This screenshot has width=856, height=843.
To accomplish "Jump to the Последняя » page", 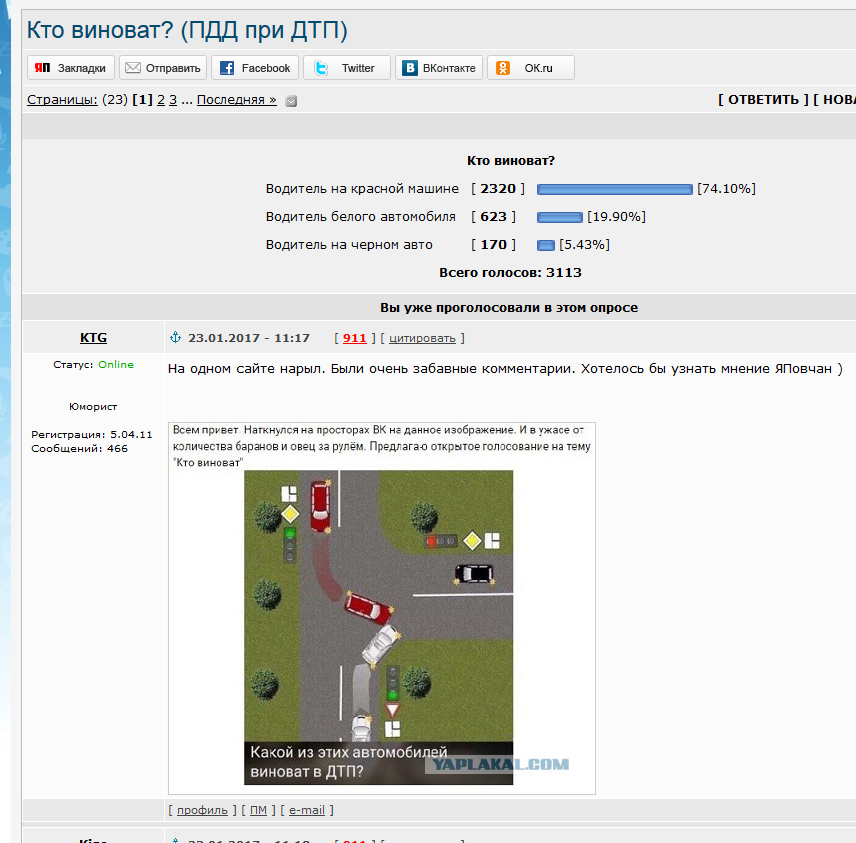I will click(236, 100).
